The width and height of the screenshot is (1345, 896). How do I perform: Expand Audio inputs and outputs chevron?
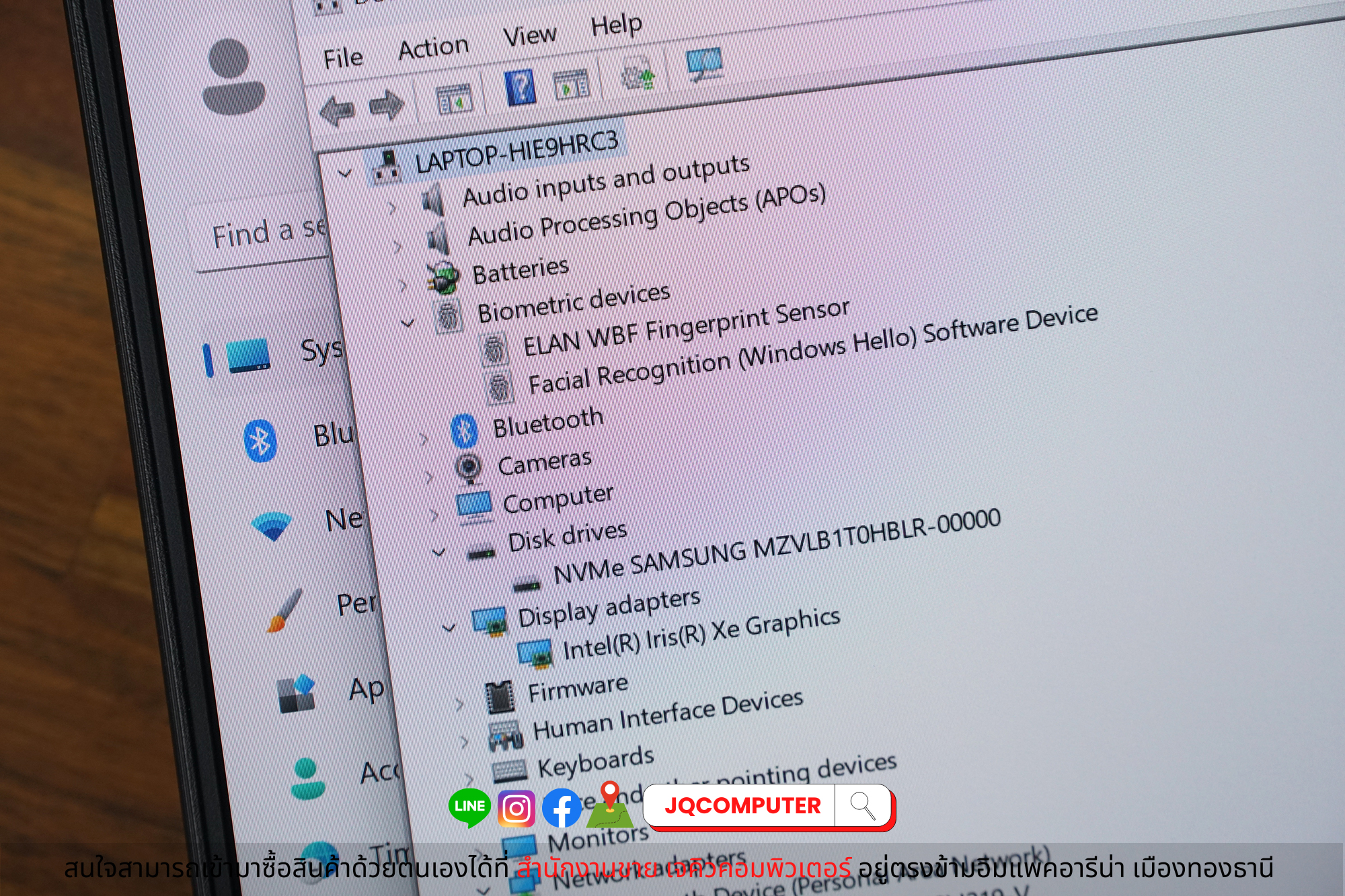tap(393, 208)
